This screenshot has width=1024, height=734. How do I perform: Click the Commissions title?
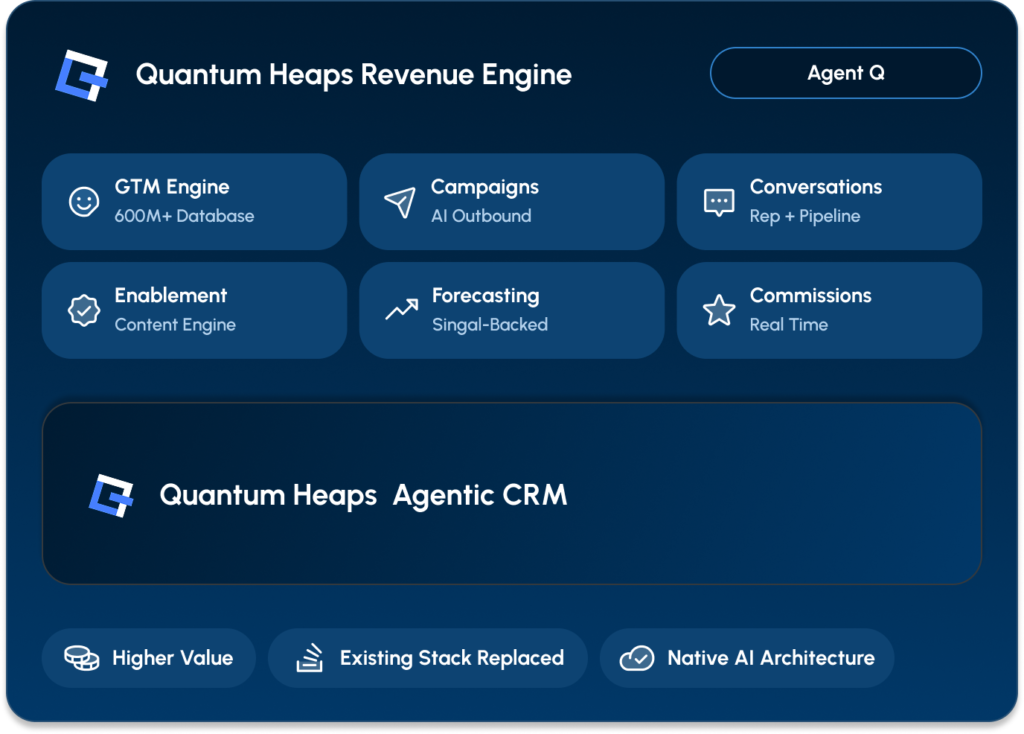coord(810,295)
